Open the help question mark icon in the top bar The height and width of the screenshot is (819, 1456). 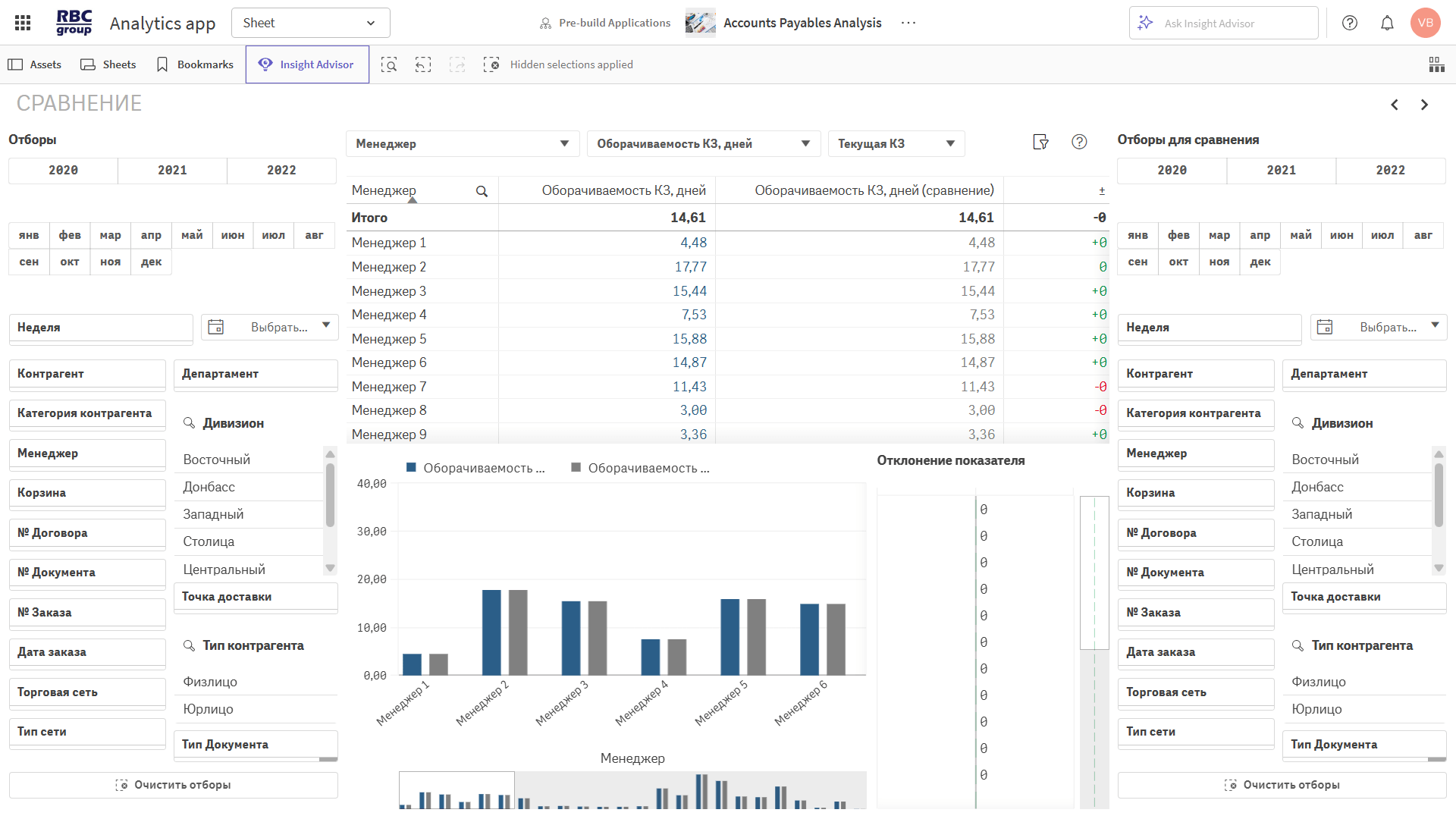click(1350, 23)
